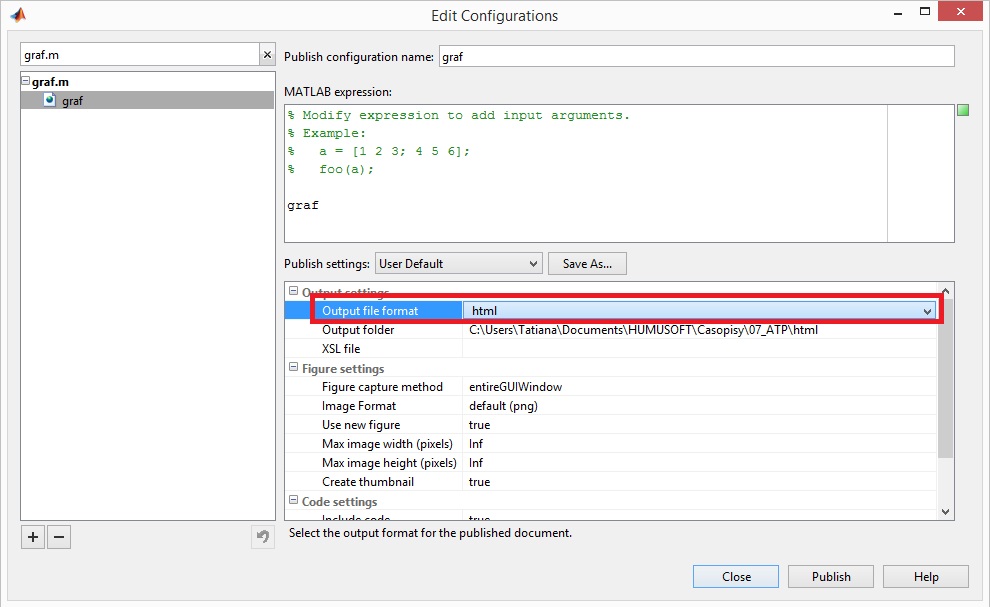990x607 pixels.
Task: Focus the graf.m filter field
Action: pos(140,55)
